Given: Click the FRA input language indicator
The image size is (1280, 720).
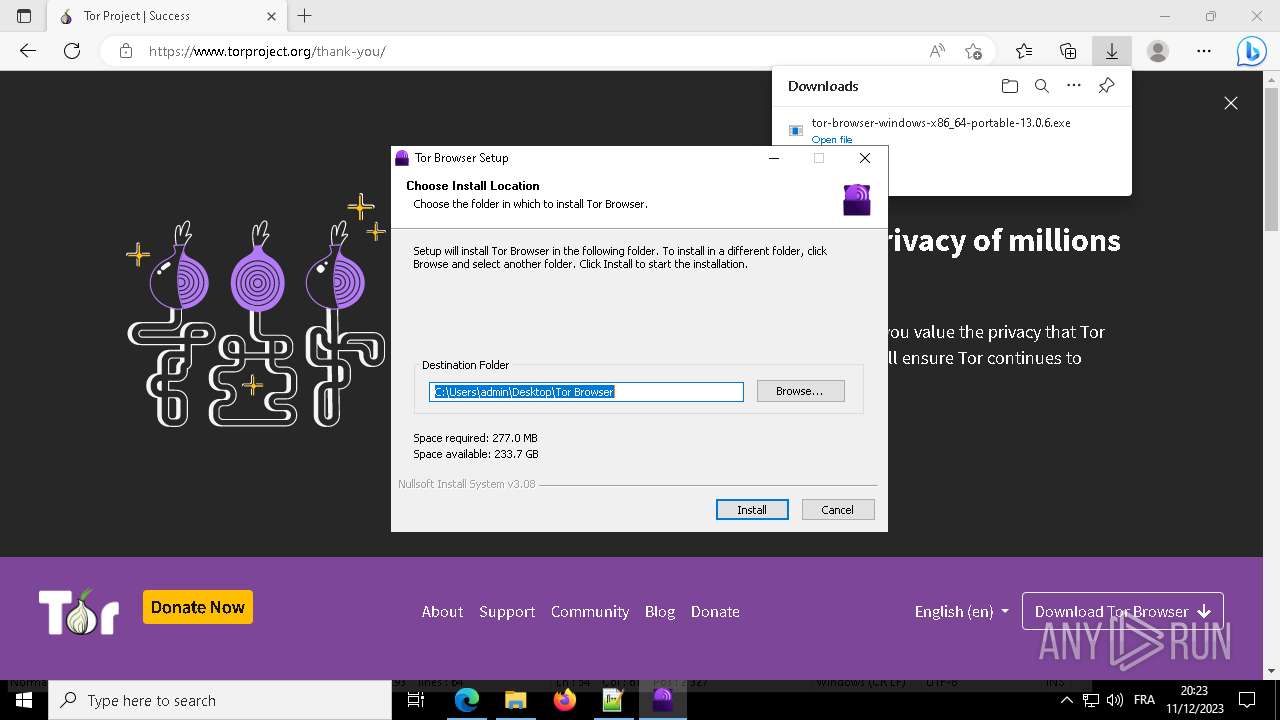Looking at the screenshot, I should click(1144, 700).
